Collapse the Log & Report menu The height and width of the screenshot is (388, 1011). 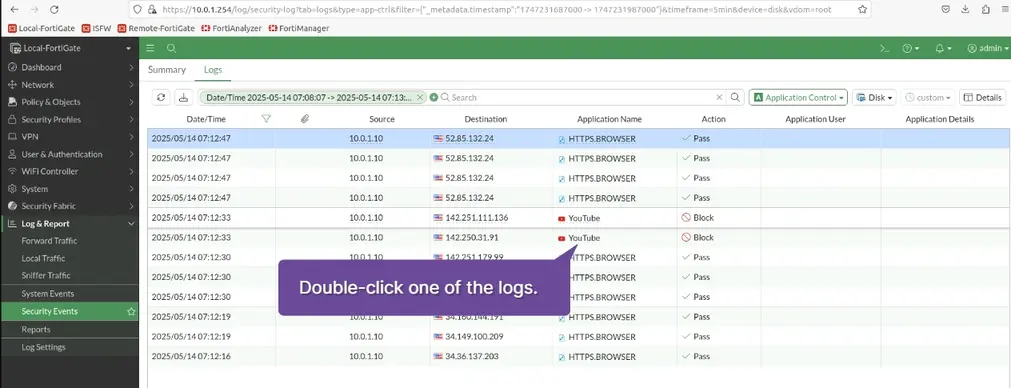pos(69,224)
